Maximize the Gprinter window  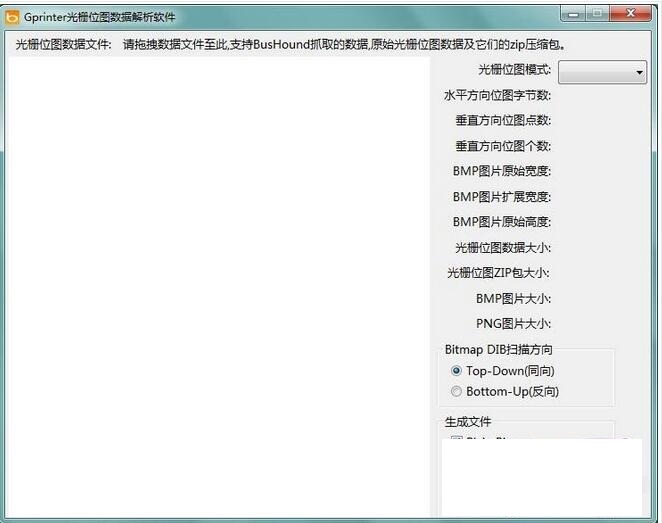point(598,14)
